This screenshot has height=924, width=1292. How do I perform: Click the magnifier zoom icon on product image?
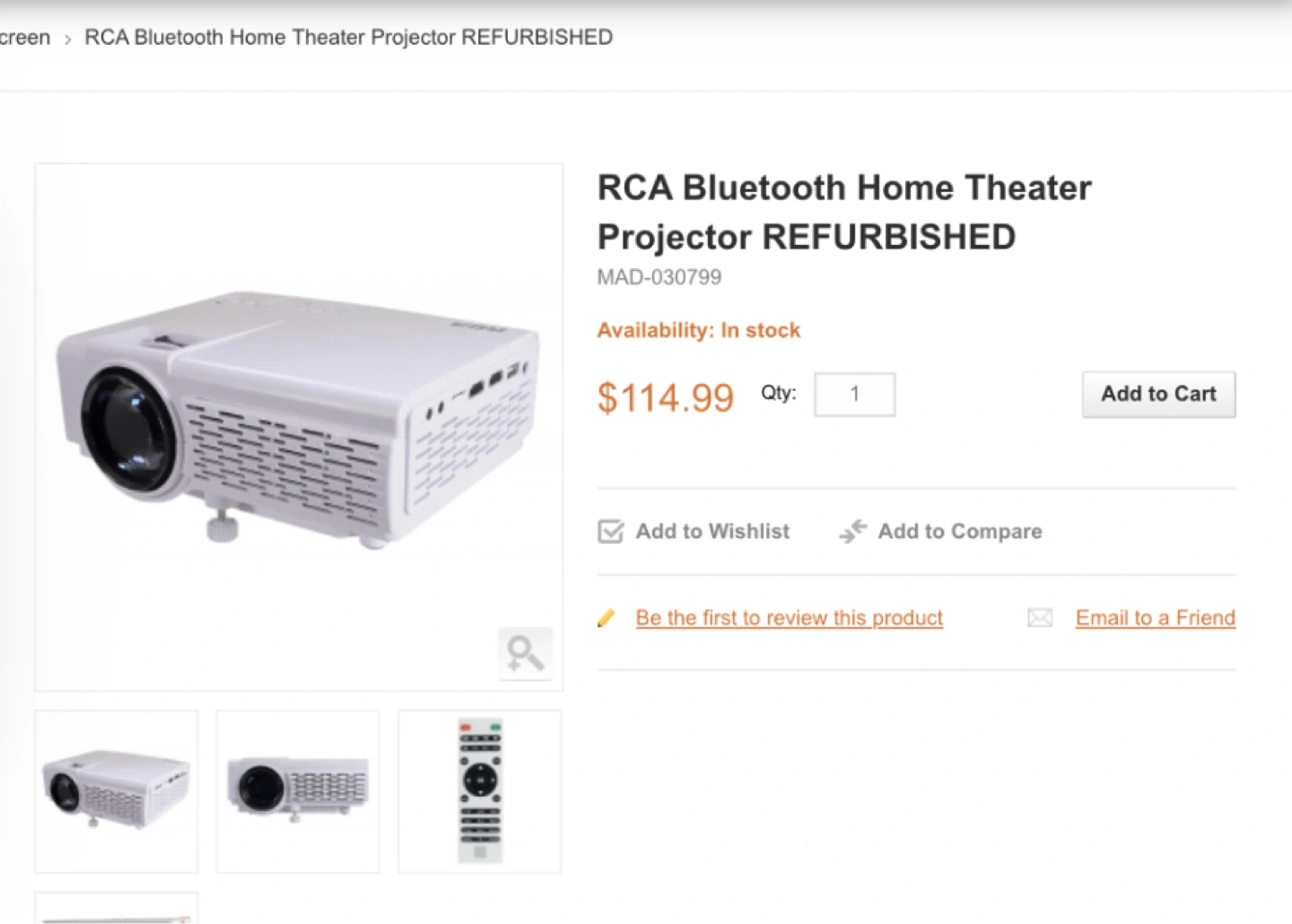click(525, 653)
